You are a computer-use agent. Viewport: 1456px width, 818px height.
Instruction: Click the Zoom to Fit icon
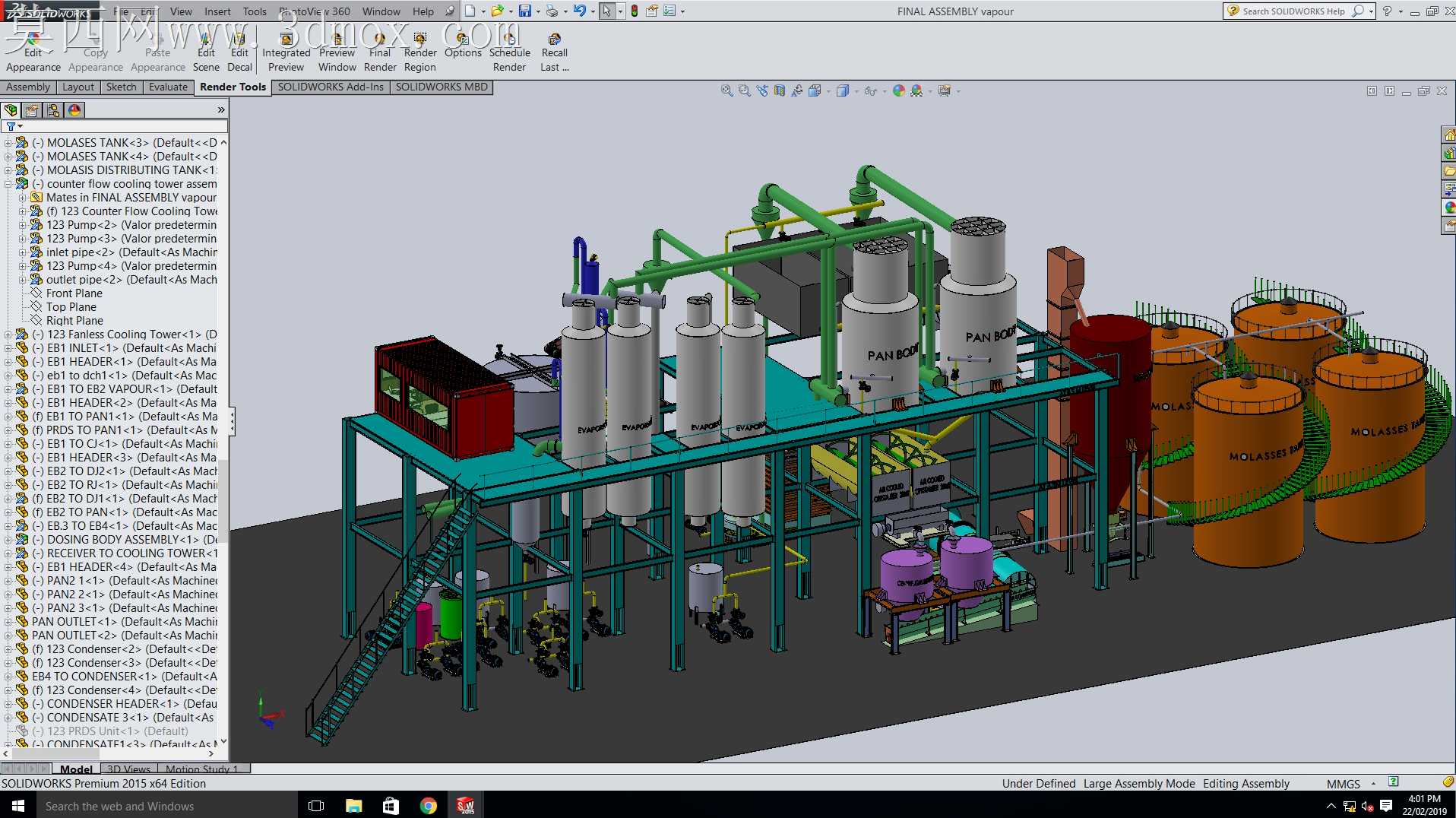726,91
